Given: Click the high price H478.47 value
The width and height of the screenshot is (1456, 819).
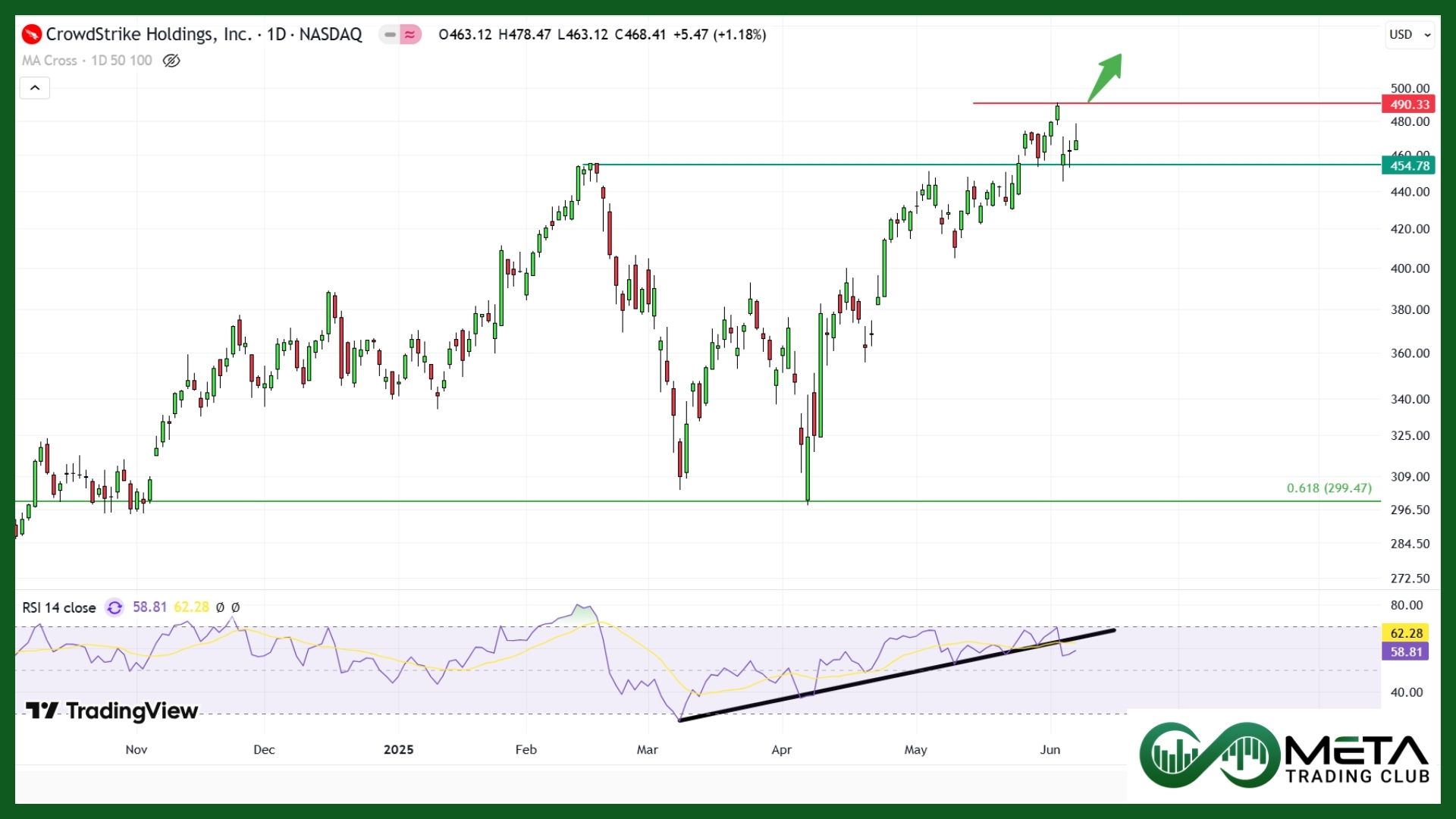Looking at the screenshot, I should pyautogui.click(x=525, y=35).
